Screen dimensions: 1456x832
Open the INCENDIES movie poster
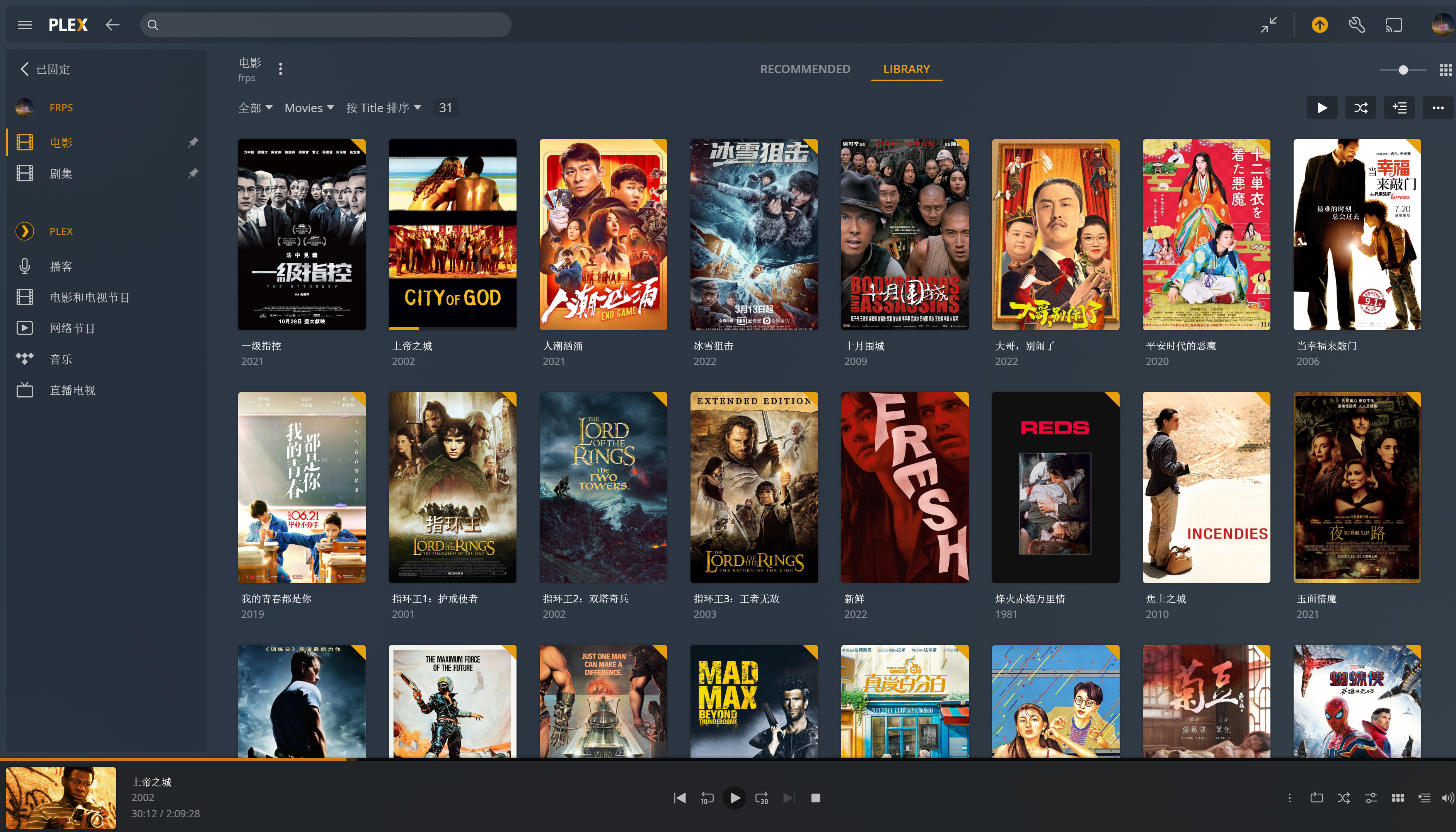click(x=1206, y=487)
